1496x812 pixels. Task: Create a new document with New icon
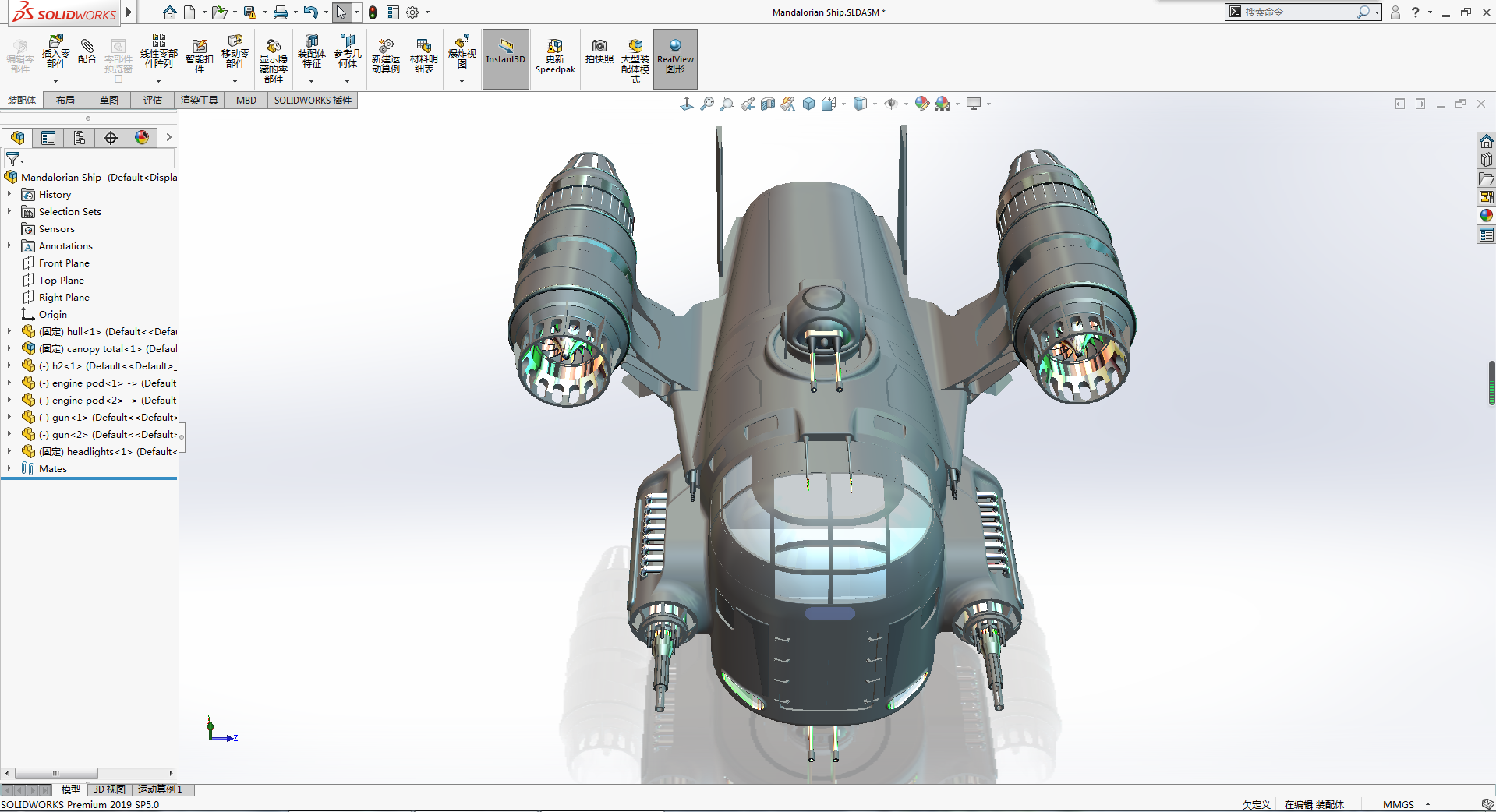(189, 12)
